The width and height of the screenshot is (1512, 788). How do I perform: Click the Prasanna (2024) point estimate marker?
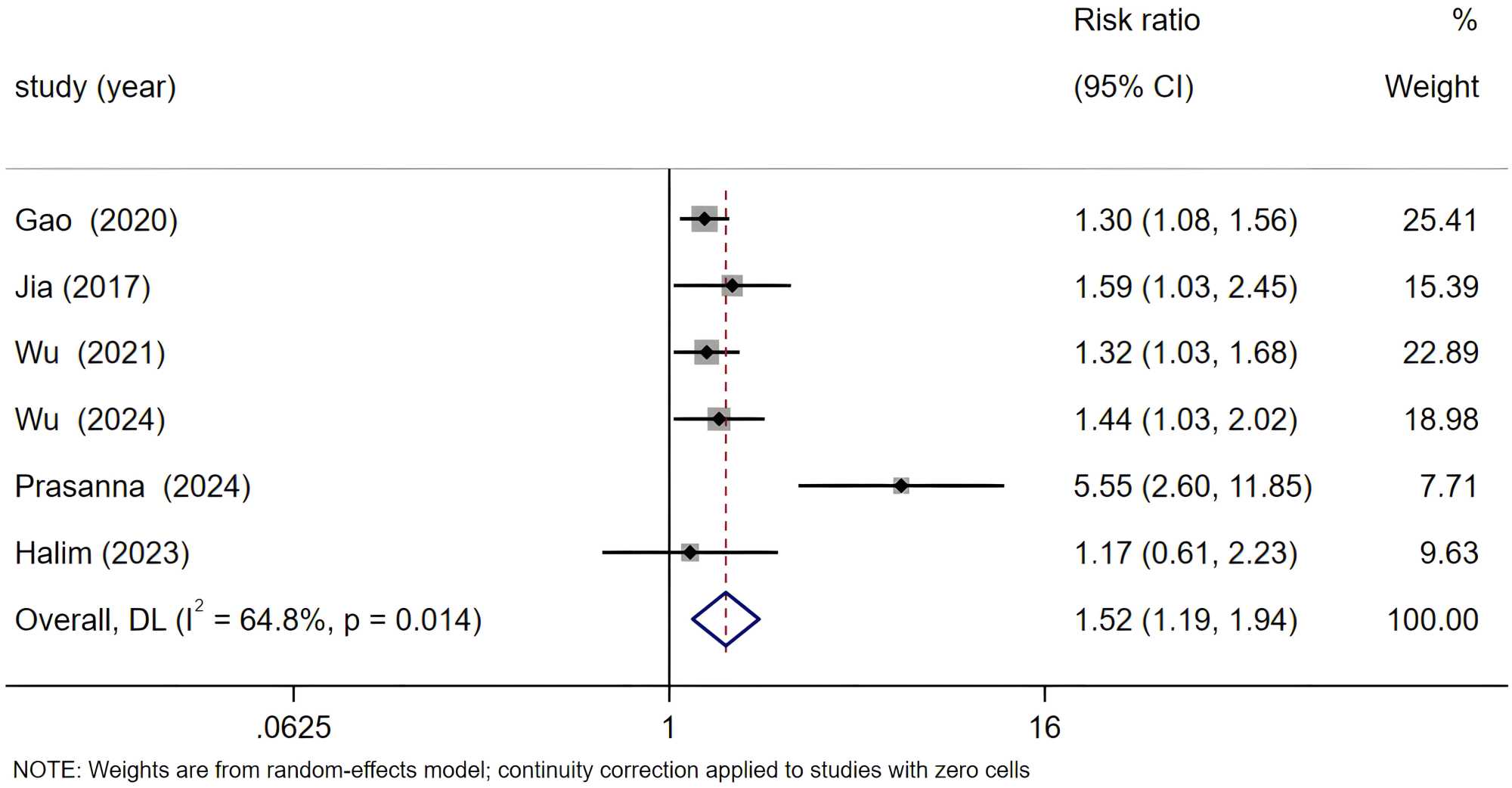pyautogui.click(x=900, y=486)
